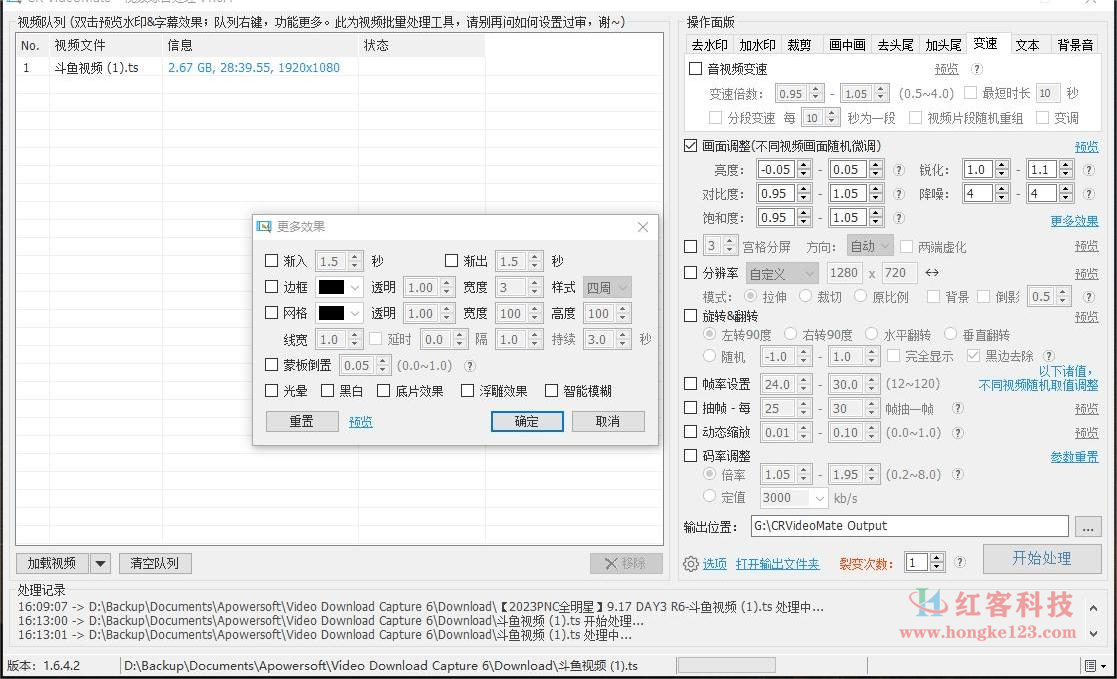Image resolution: width=1117 pixels, height=679 pixels.
Task: Switch to the 画中画 tab
Action: [x=847, y=45]
